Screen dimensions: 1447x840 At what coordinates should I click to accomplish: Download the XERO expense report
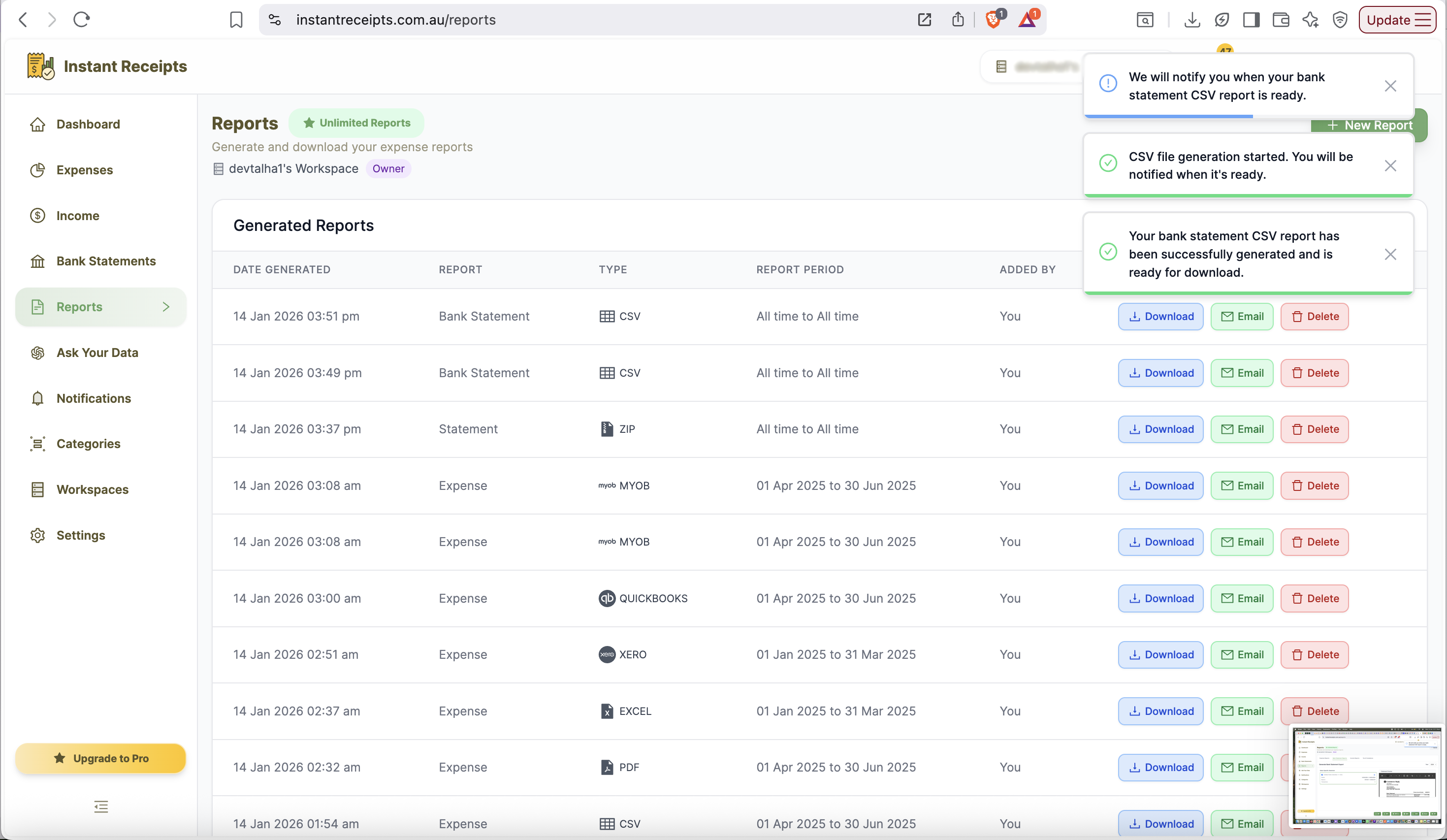pos(1160,654)
